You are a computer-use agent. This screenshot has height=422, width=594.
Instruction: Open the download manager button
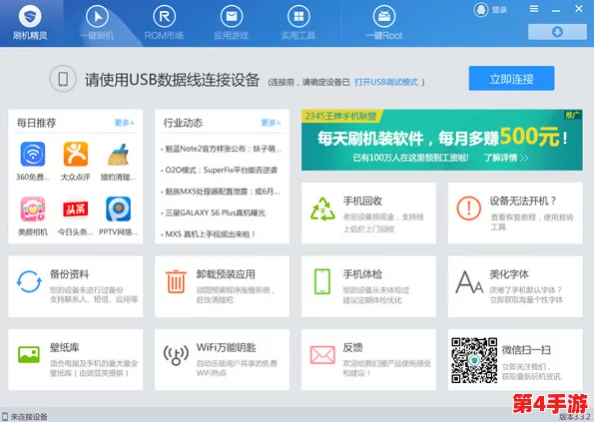pyautogui.click(x=557, y=32)
